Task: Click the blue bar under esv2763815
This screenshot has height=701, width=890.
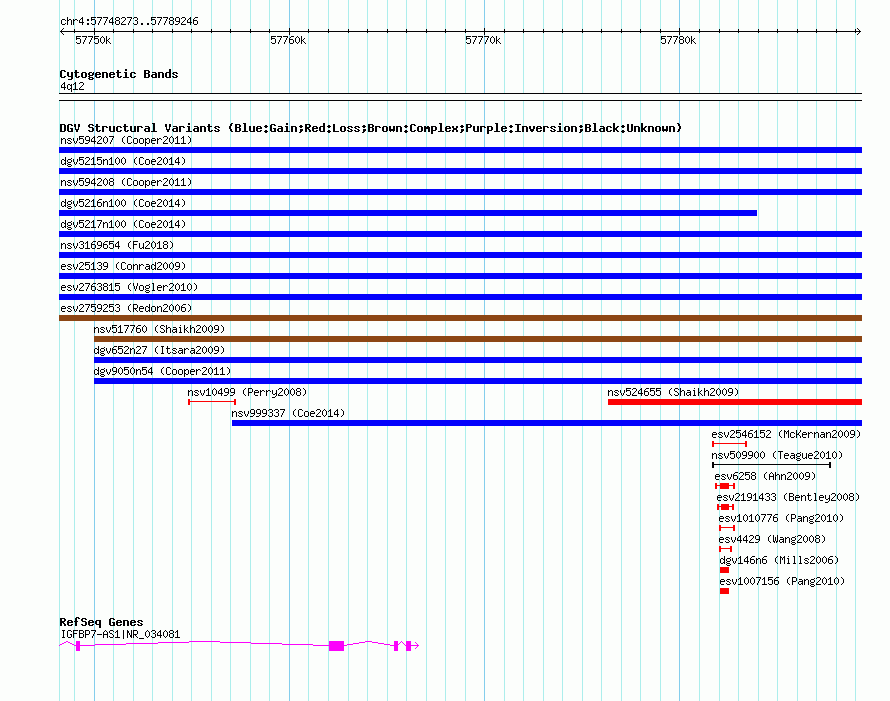Action: [460, 297]
